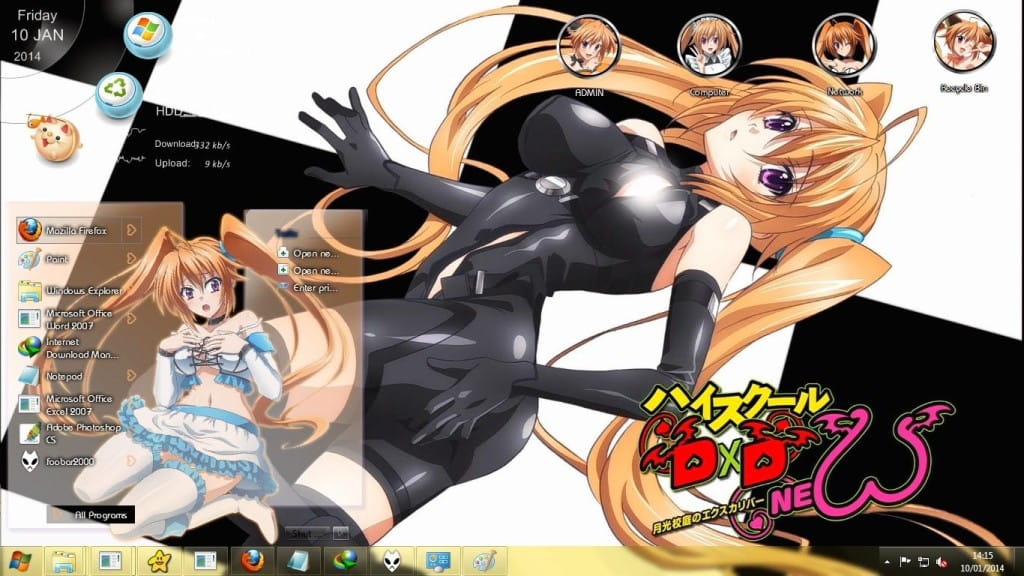Open Windows Explorer from the Start menu
This screenshot has width=1024, height=576.
(70, 291)
